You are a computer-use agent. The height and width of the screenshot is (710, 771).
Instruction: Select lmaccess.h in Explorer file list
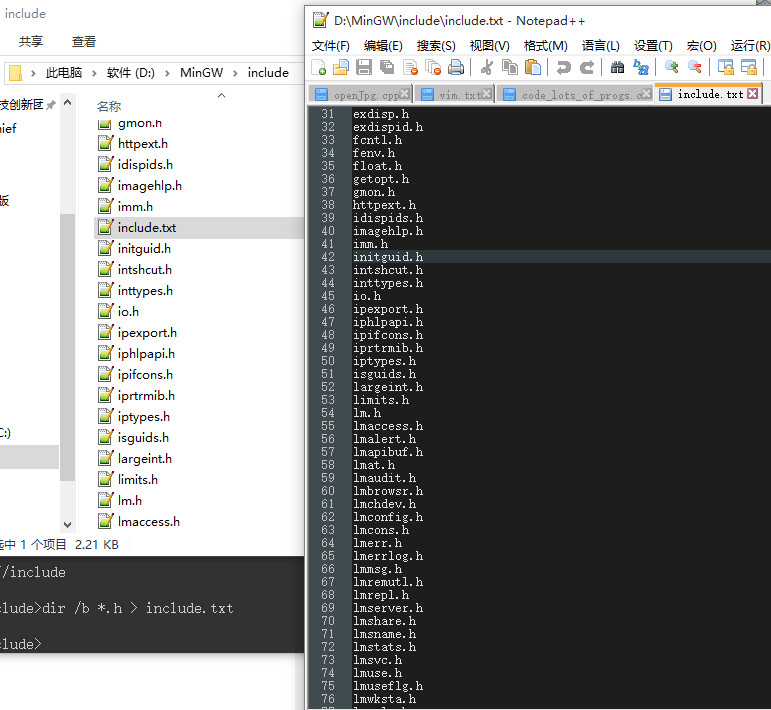click(x=148, y=522)
